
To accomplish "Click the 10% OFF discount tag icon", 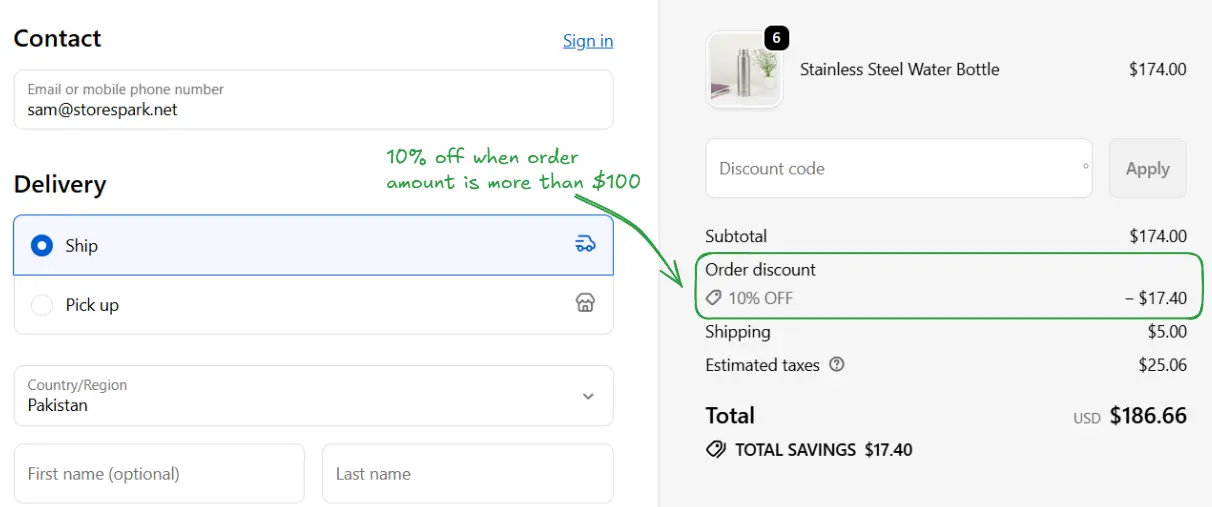I will pyautogui.click(x=714, y=298).
